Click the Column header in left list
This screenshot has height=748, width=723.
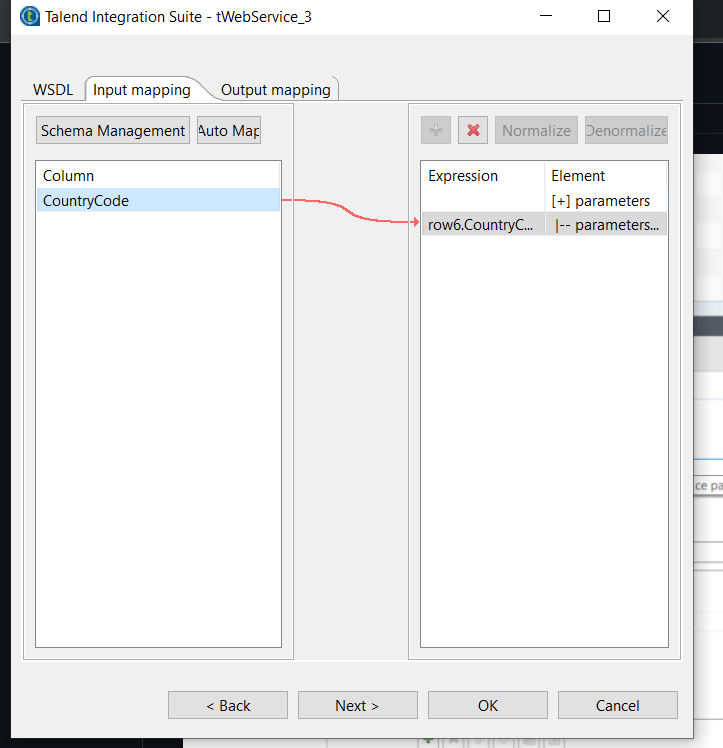(x=158, y=176)
